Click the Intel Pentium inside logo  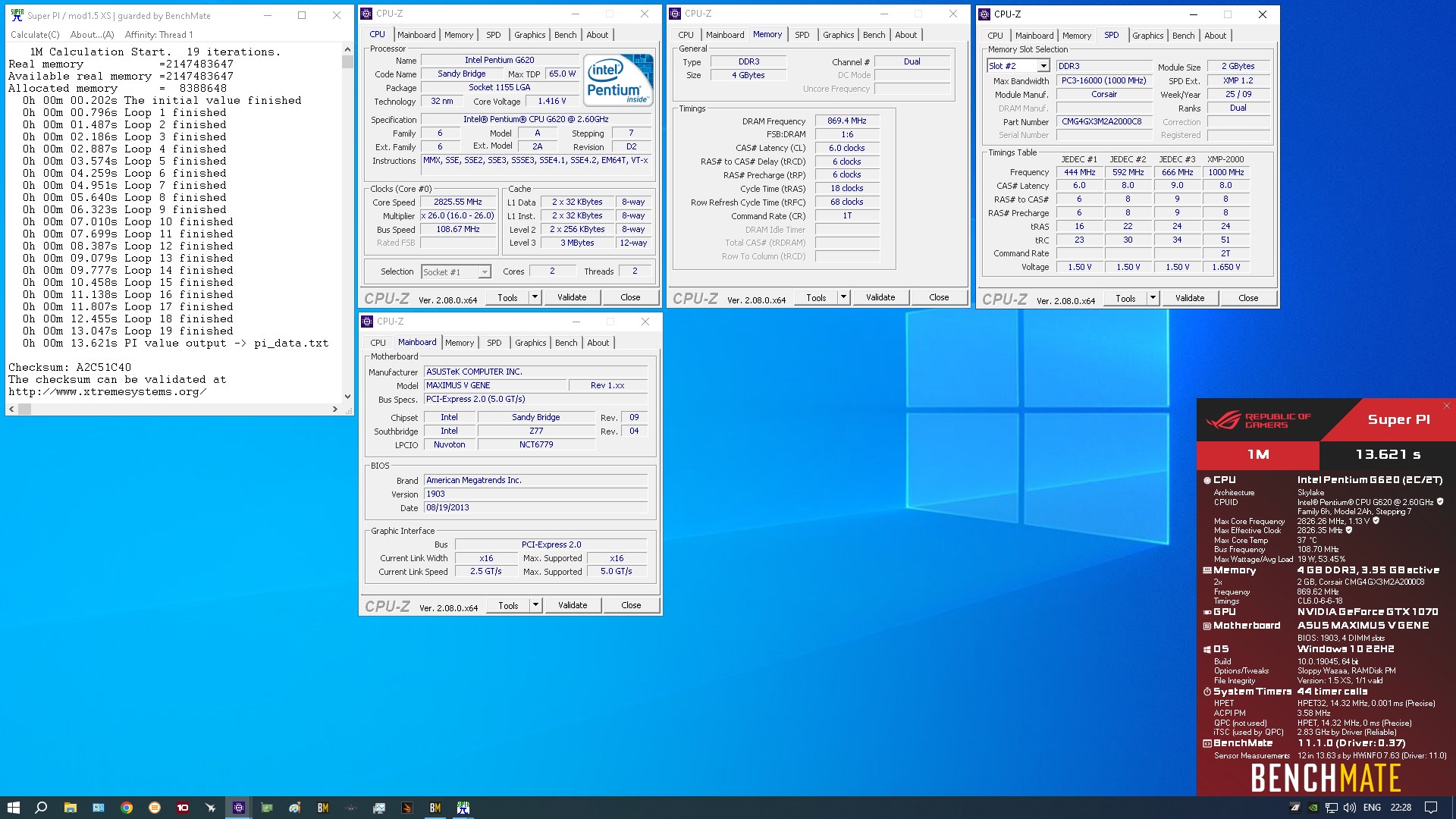coord(618,80)
